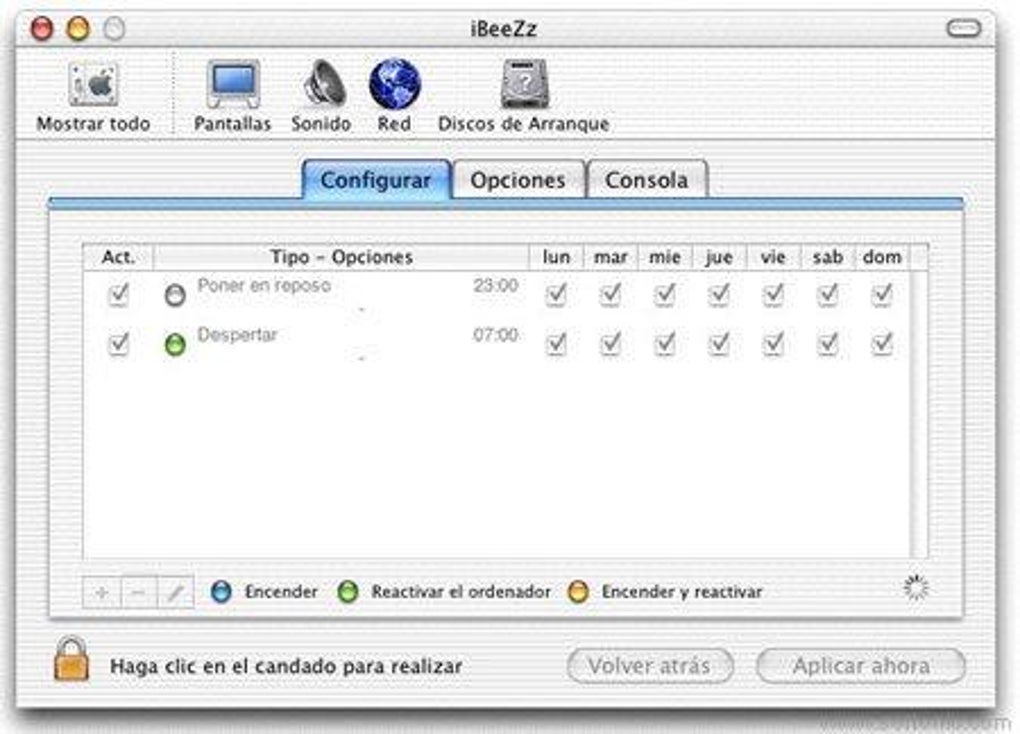This screenshot has height=734, width=1020.
Task: Click the minus remove-event button
Action: point(139,593)
